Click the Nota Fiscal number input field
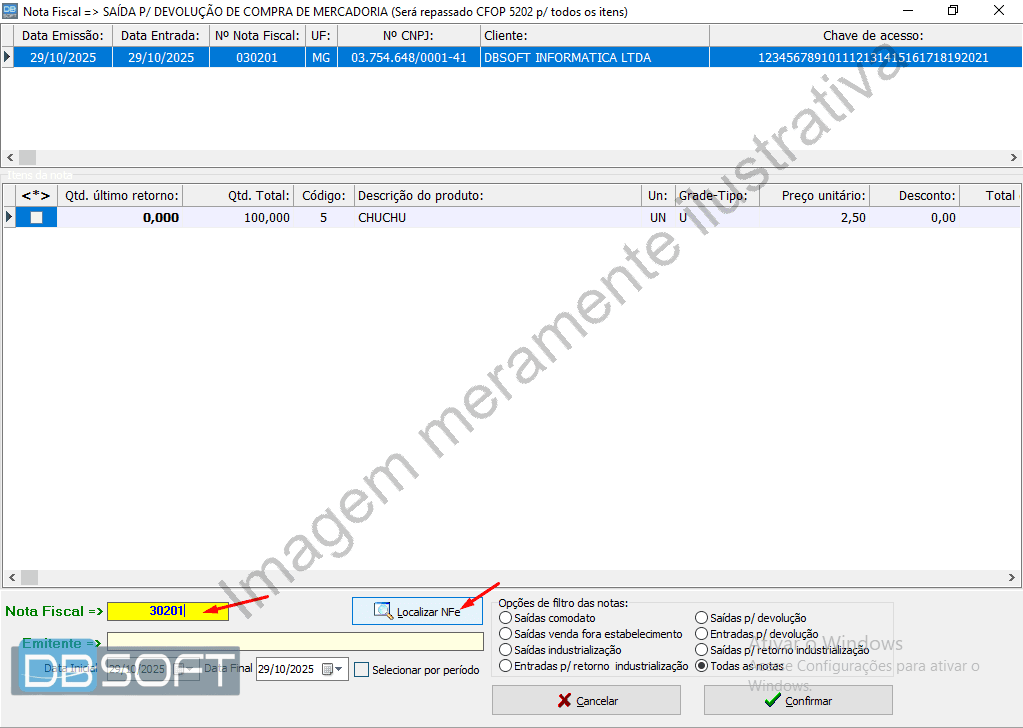 coord(167,611)
